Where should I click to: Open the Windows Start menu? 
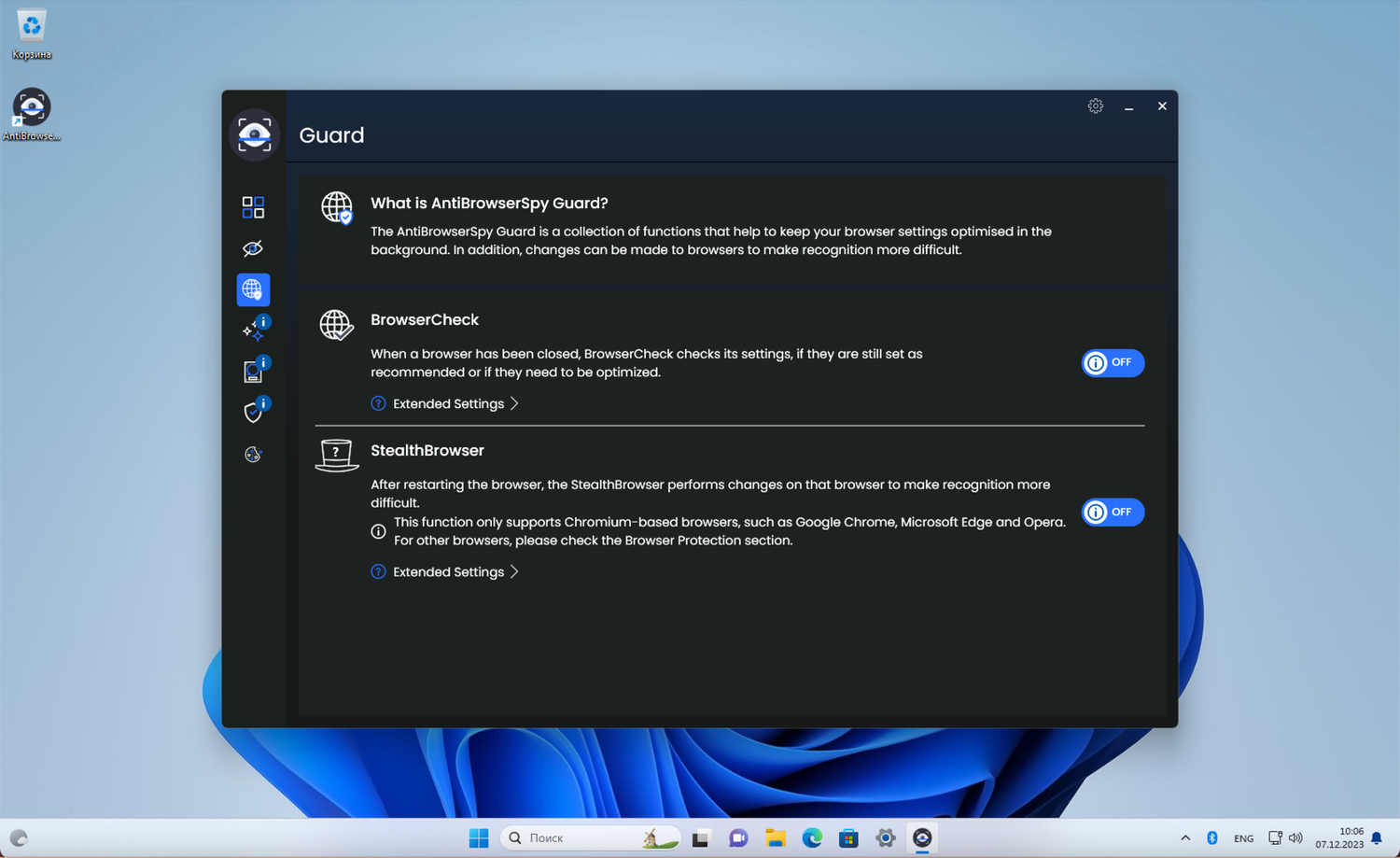[479, 838]
